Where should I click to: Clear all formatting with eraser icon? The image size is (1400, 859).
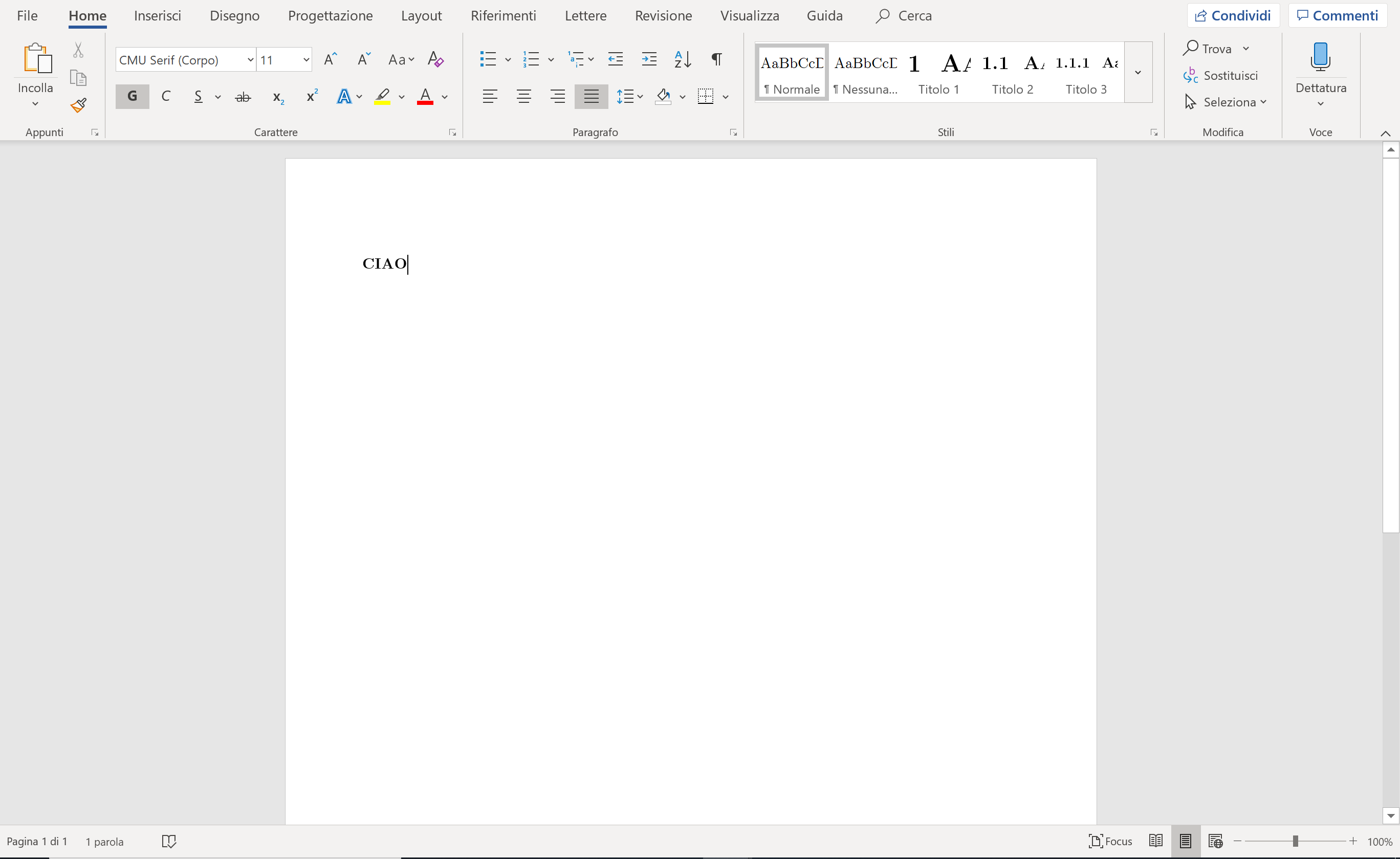tap(435, 59)
